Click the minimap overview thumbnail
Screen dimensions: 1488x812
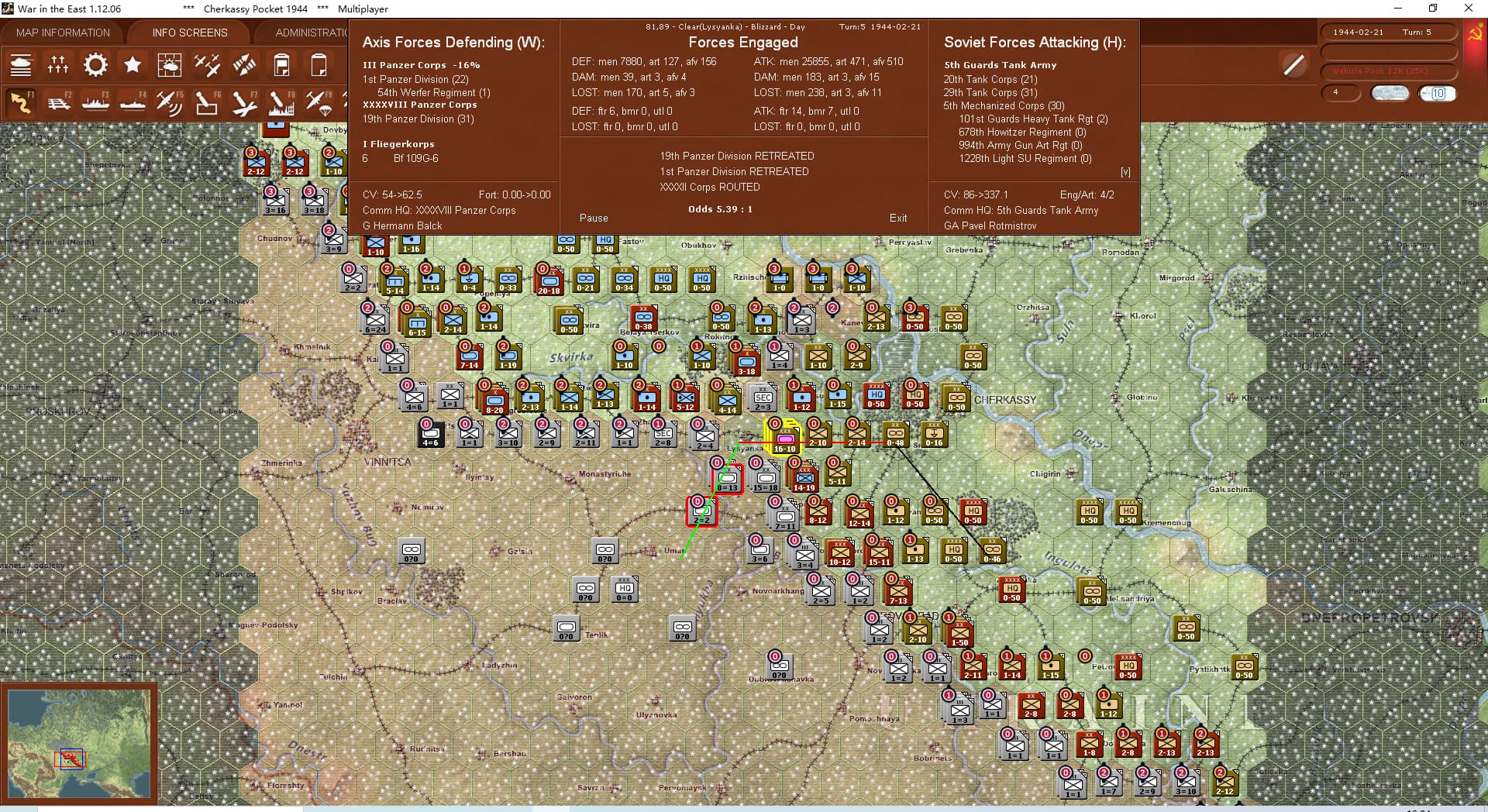[79, 744]
